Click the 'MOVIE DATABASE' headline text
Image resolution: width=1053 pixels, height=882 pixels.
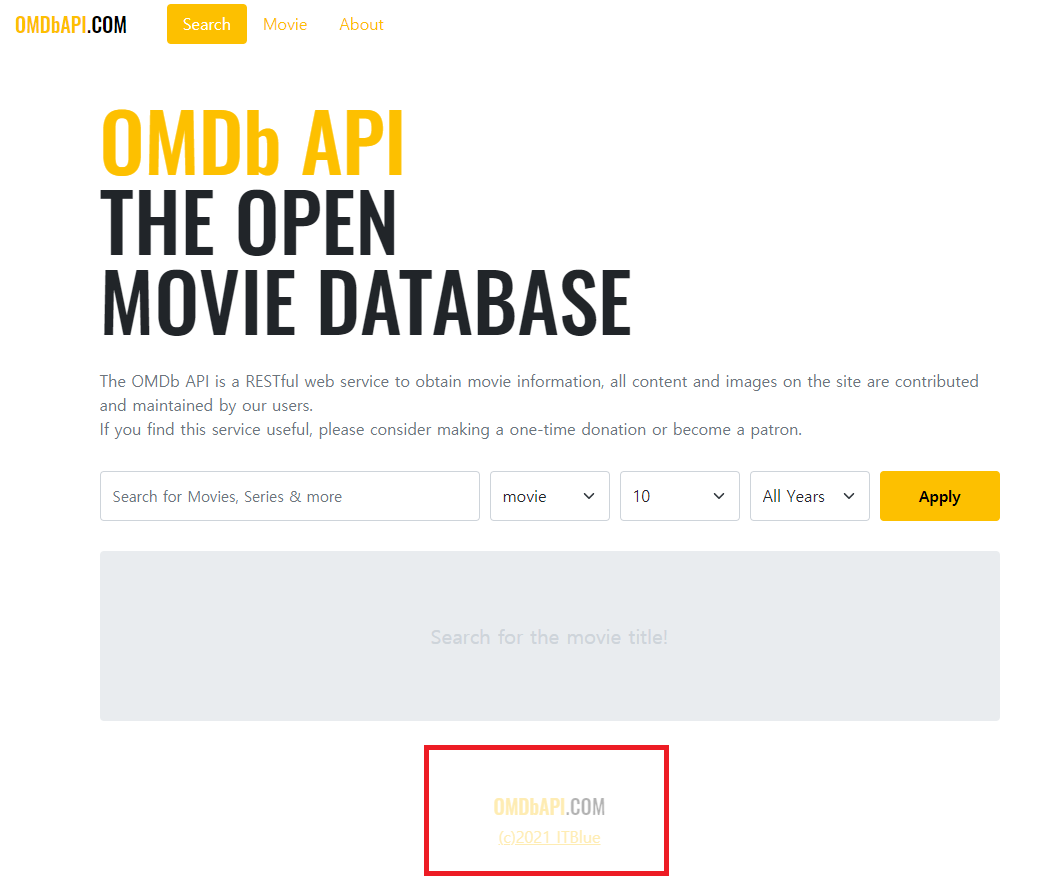(x=366, y=302)
